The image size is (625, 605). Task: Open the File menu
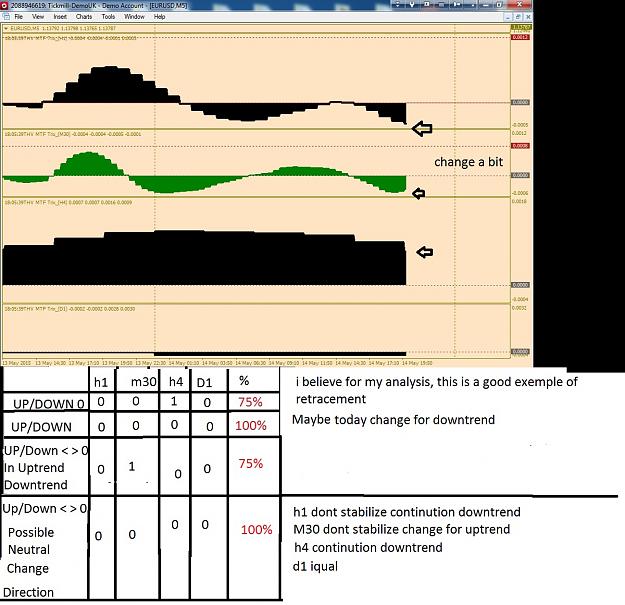[19, 17]
